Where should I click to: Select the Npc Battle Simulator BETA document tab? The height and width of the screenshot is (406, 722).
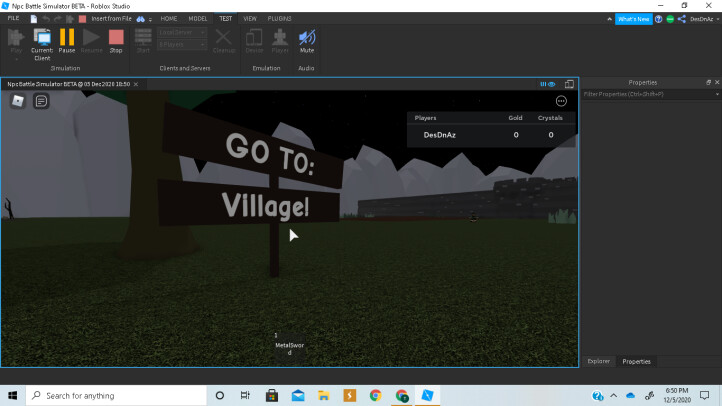[69, 84]
